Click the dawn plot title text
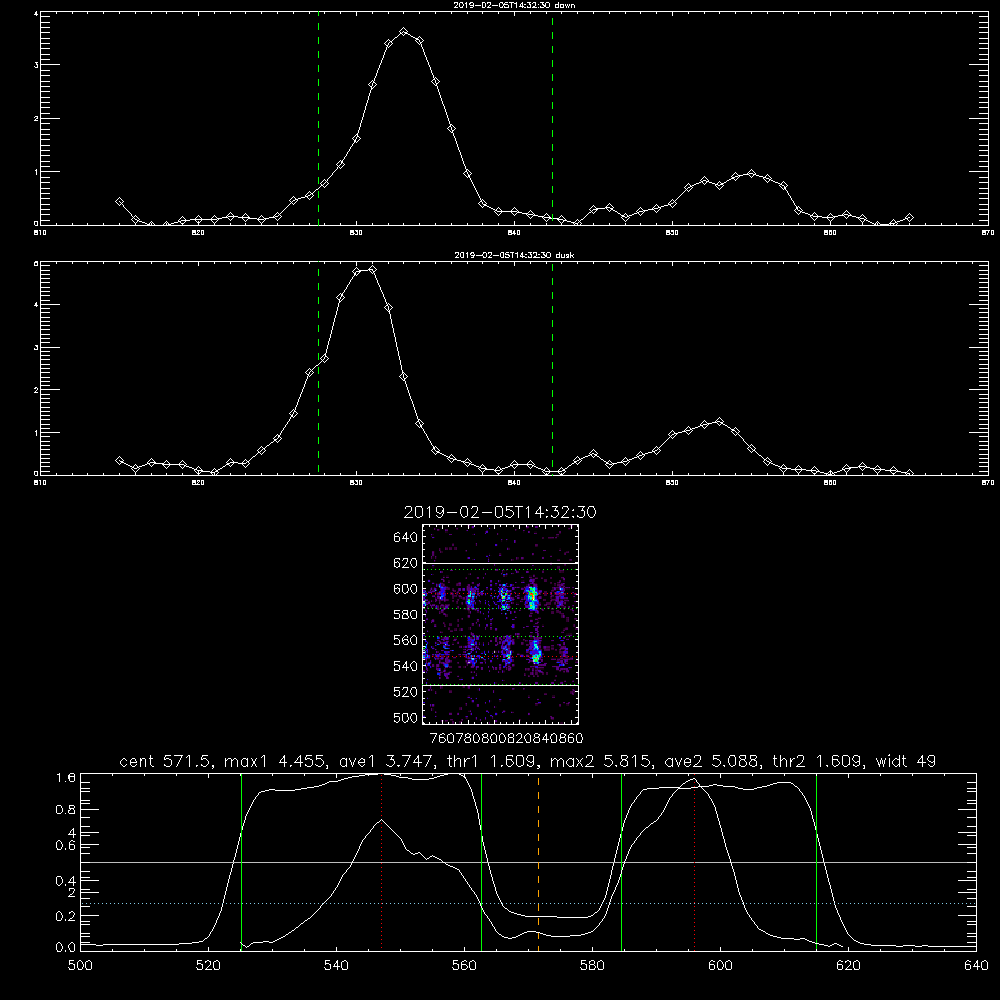 tap(514, 5)
